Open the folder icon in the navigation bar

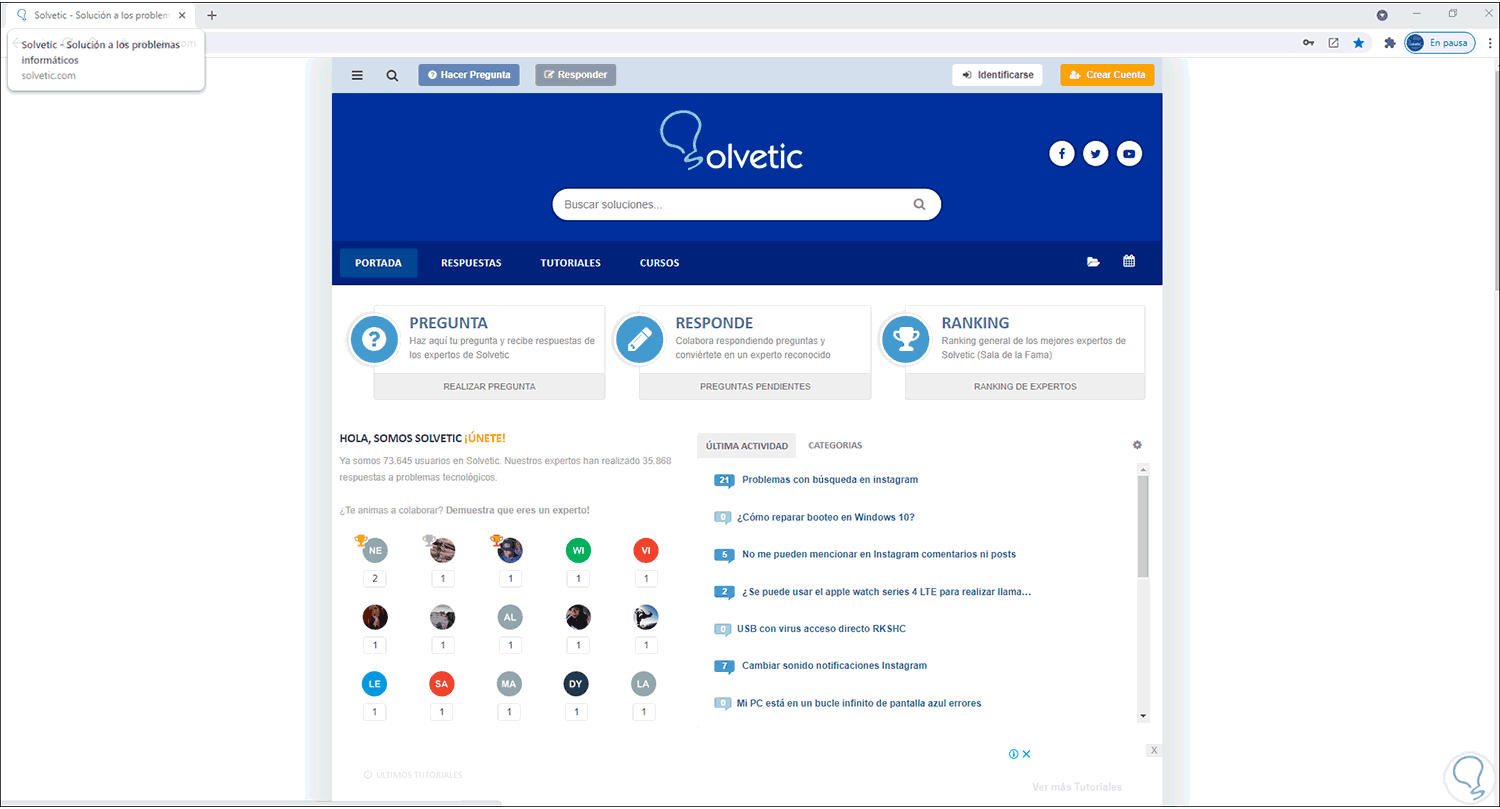[1093, 262]
